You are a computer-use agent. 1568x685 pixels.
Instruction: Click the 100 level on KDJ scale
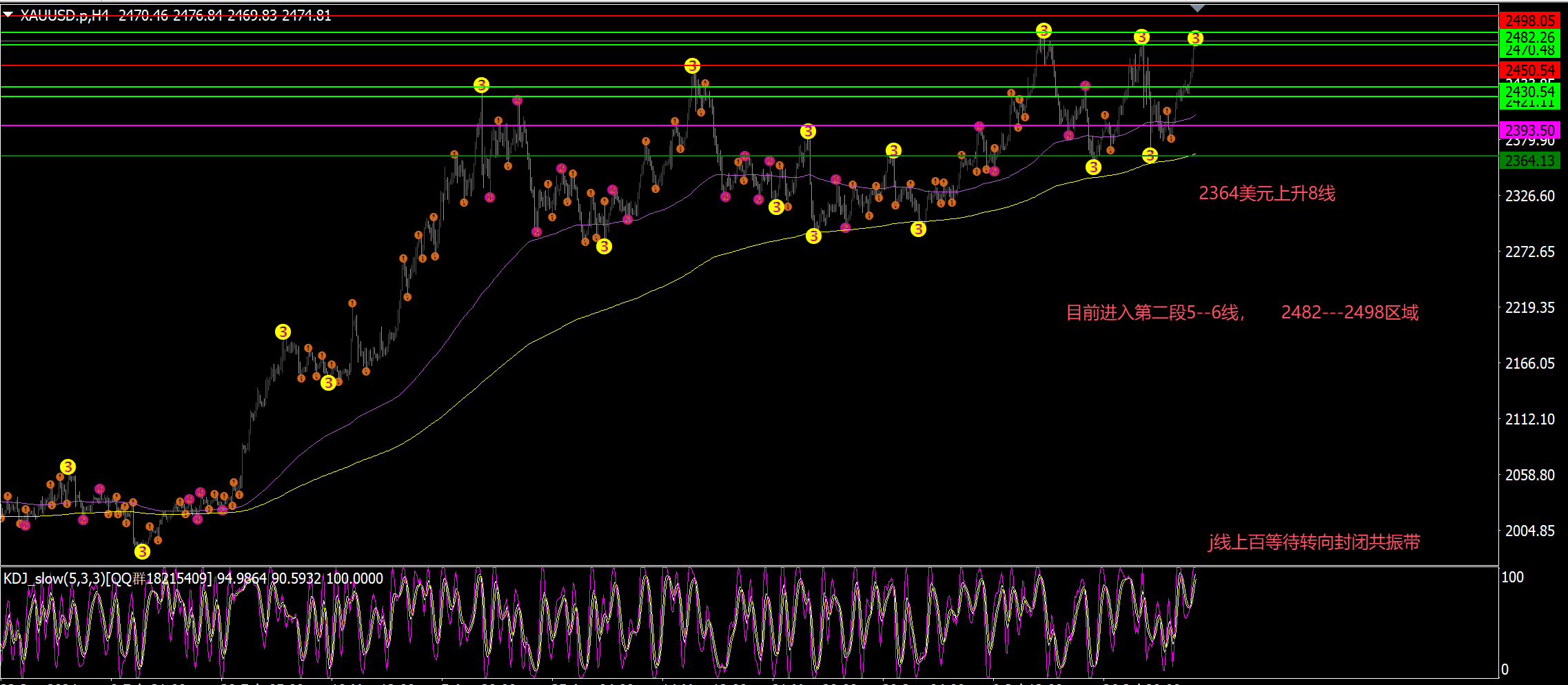point(1512,577)
